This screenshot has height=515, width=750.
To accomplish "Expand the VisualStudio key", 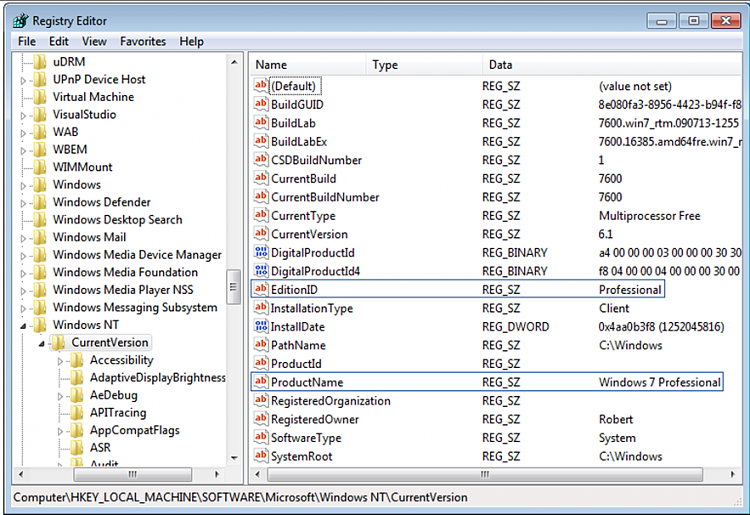I will (23, 115).
